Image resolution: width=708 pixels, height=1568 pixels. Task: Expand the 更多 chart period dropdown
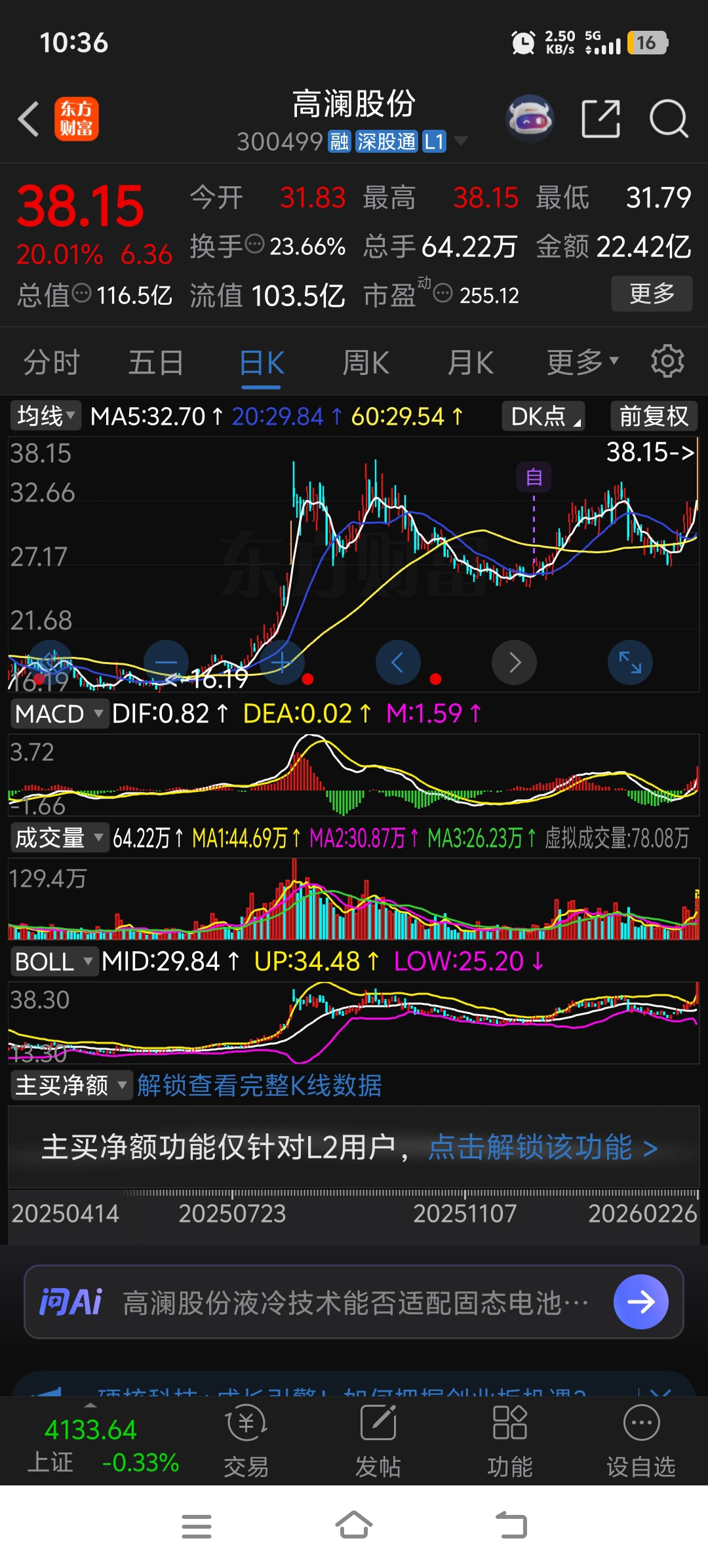pos(583,362)
